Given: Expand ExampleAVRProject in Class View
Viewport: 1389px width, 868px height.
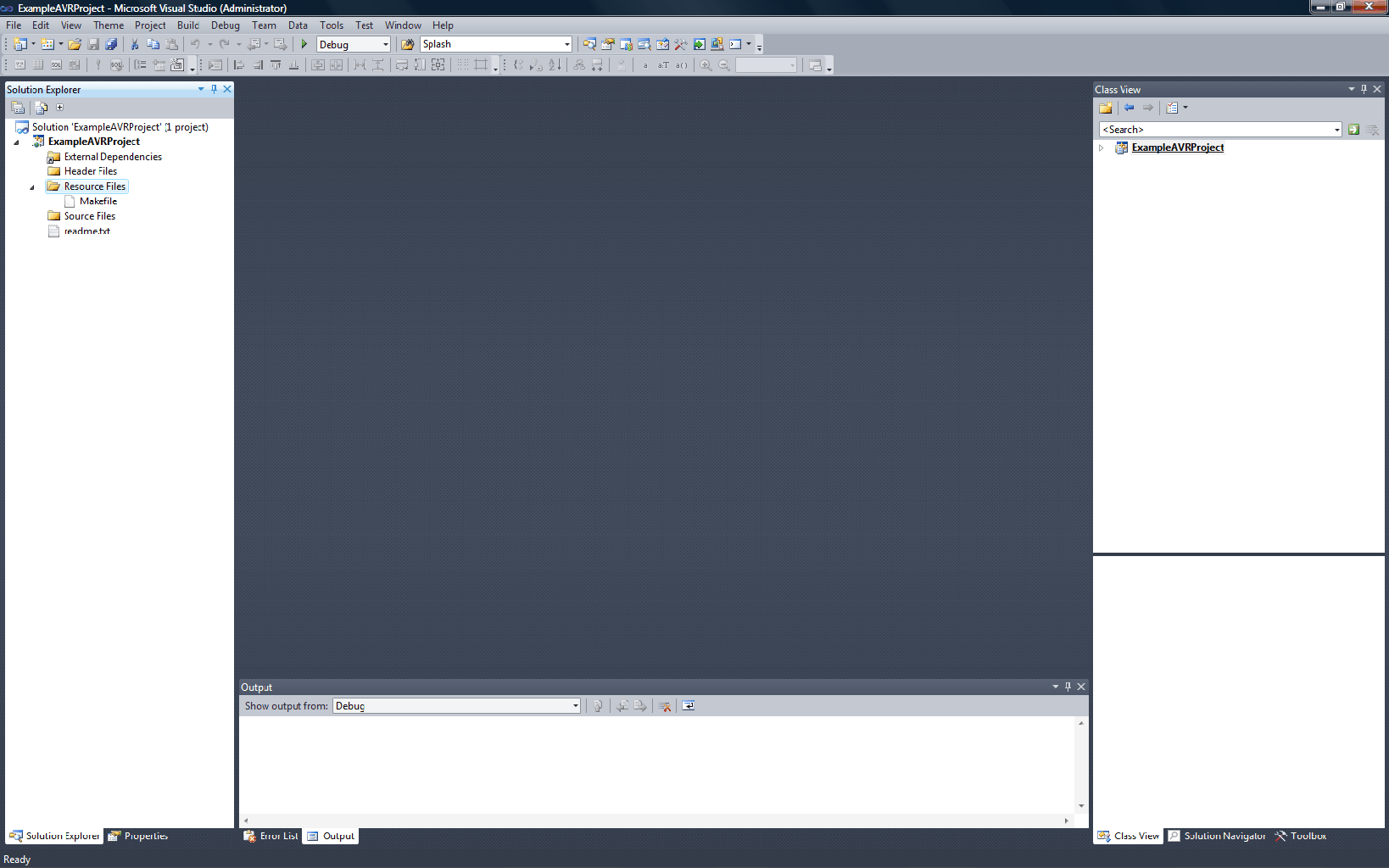Looking at the screenshot, I should click(x=1101, y=147).
